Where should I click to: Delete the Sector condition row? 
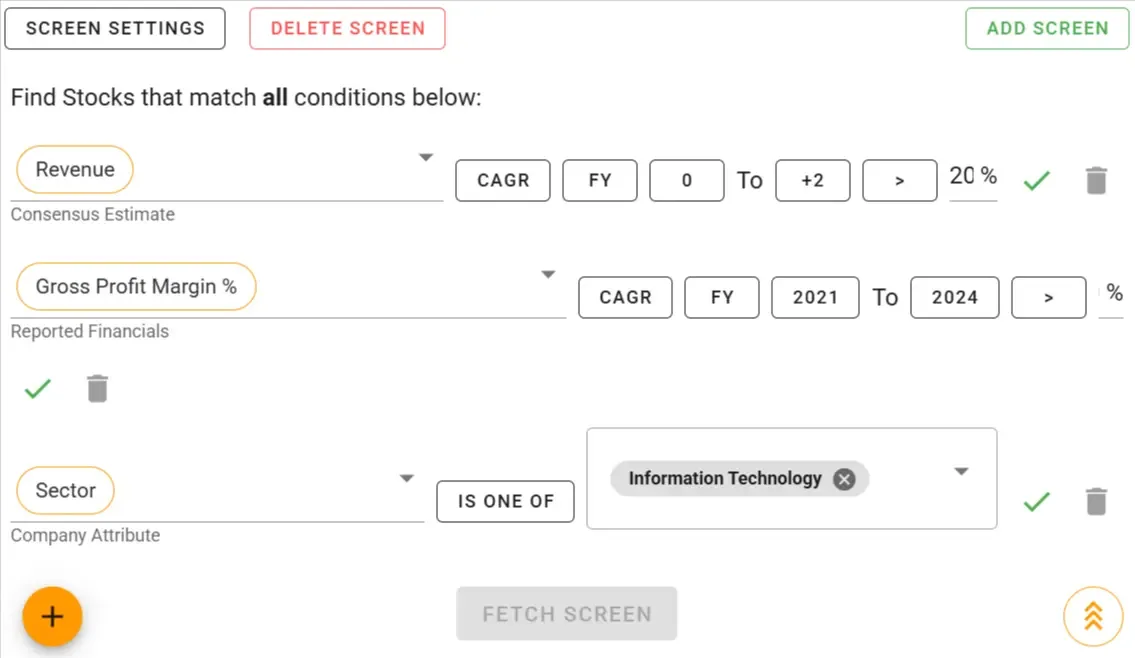pyautogui.click(x=1096, y=501)
